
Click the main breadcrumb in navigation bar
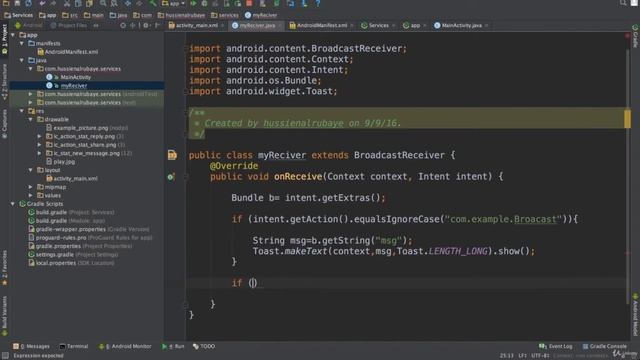click(93, 15)
